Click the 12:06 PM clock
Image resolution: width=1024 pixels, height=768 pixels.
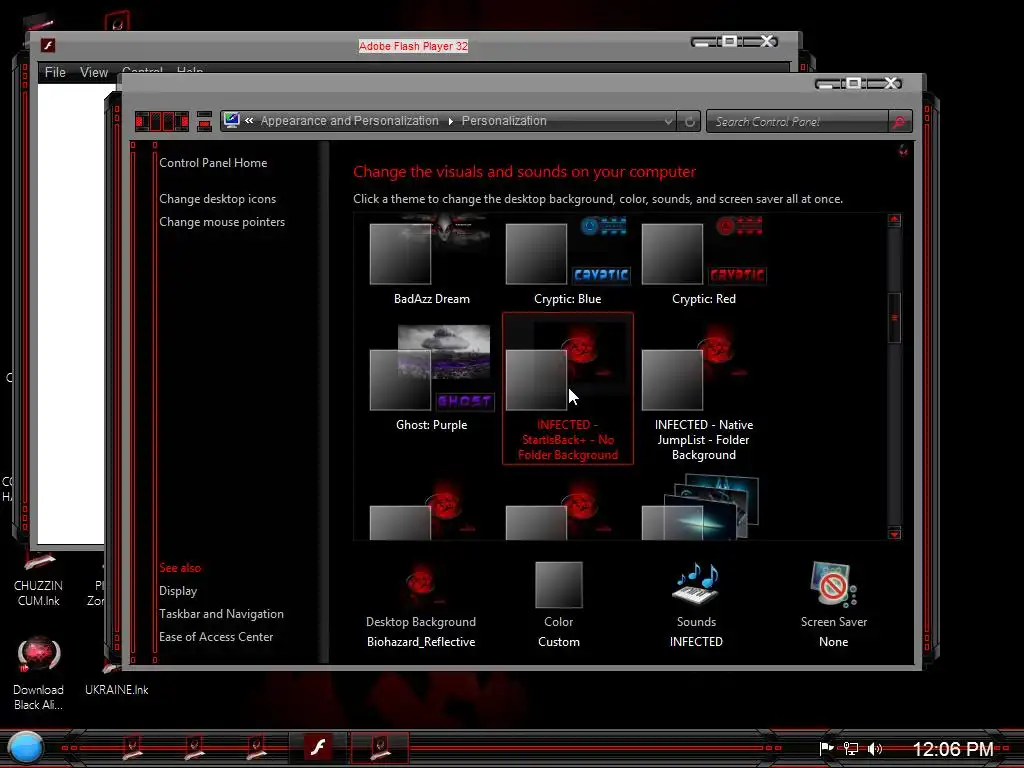pyautogui.click(x=952, y=749)
